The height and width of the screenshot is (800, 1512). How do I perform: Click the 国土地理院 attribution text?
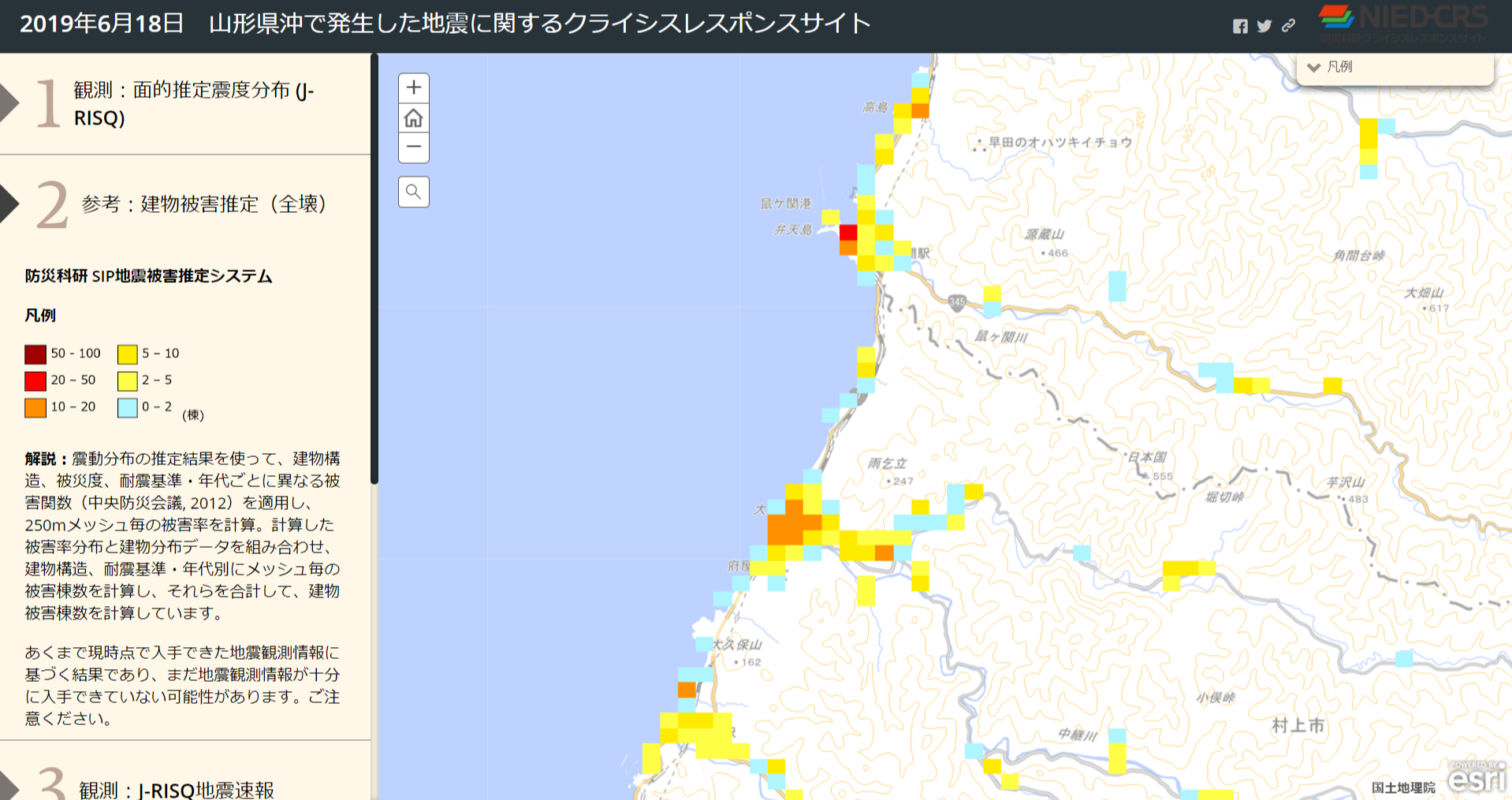point(1403,787)
